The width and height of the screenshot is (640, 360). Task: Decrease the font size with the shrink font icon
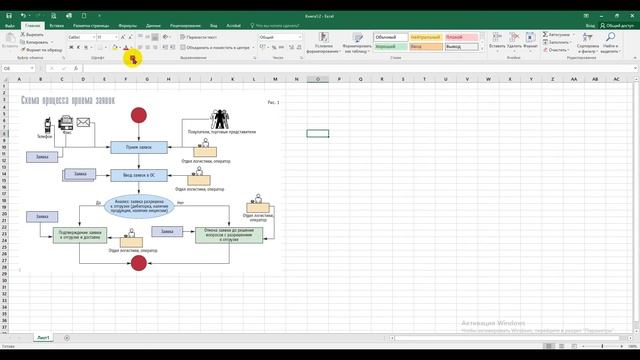click(x=131, y=37)
